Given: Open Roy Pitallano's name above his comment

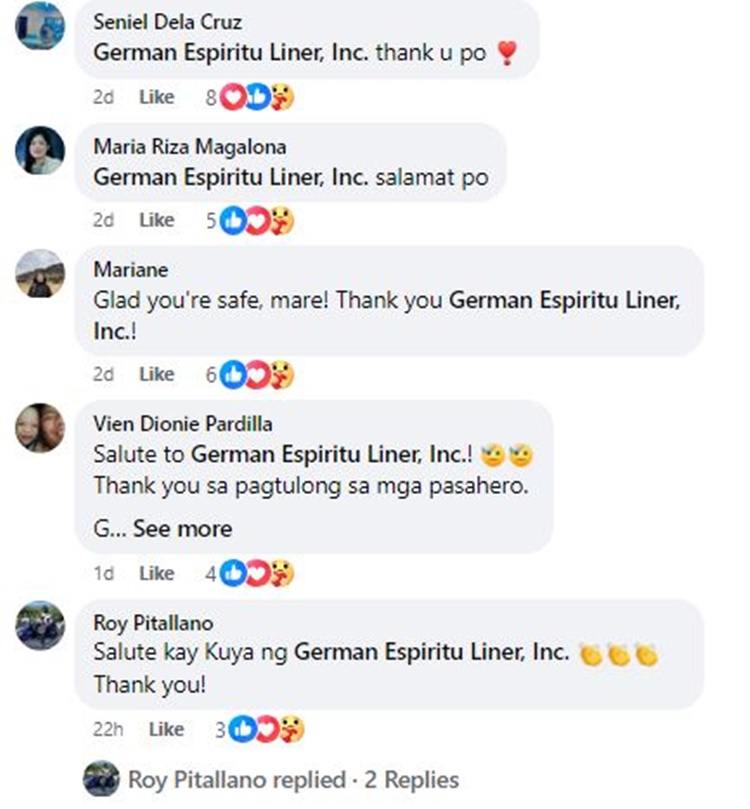Looking at the screenshot, I should tap(153, 623).
